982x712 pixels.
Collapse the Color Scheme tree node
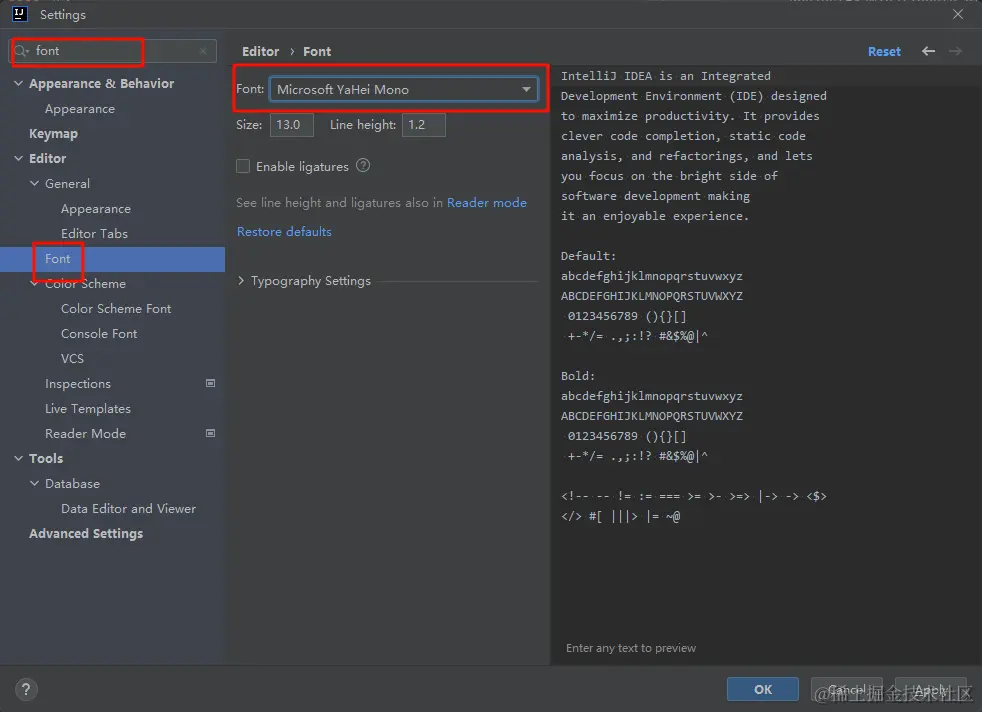click(34, 284)
